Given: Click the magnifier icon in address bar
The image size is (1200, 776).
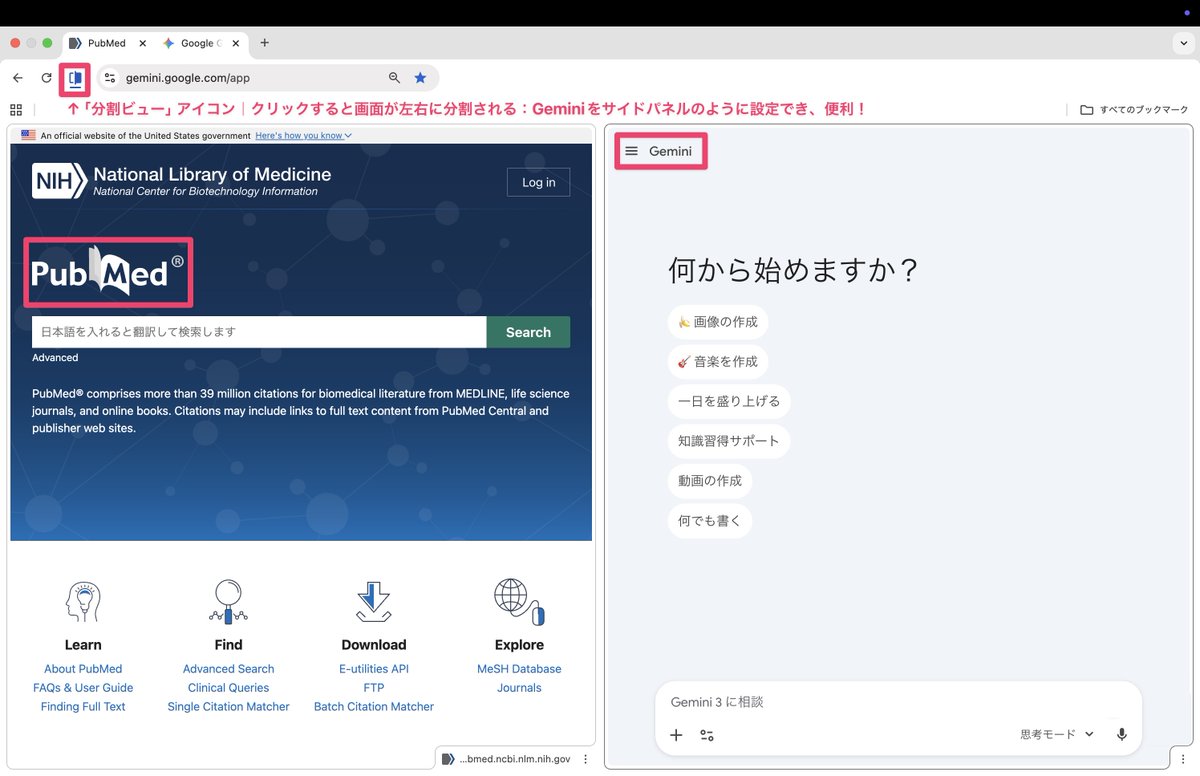Looking at the screenshot, I should coord(394,78).
